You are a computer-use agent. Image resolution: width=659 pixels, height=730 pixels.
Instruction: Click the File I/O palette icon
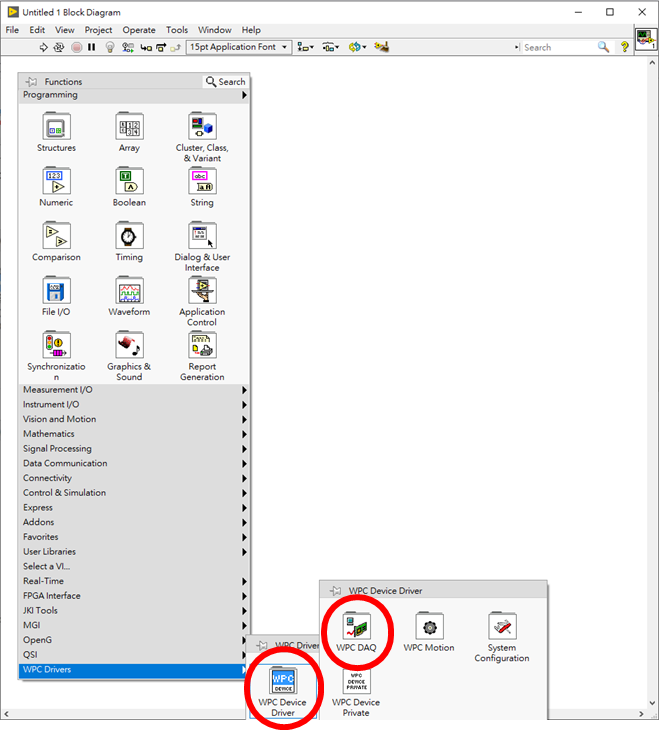(56, 292)
